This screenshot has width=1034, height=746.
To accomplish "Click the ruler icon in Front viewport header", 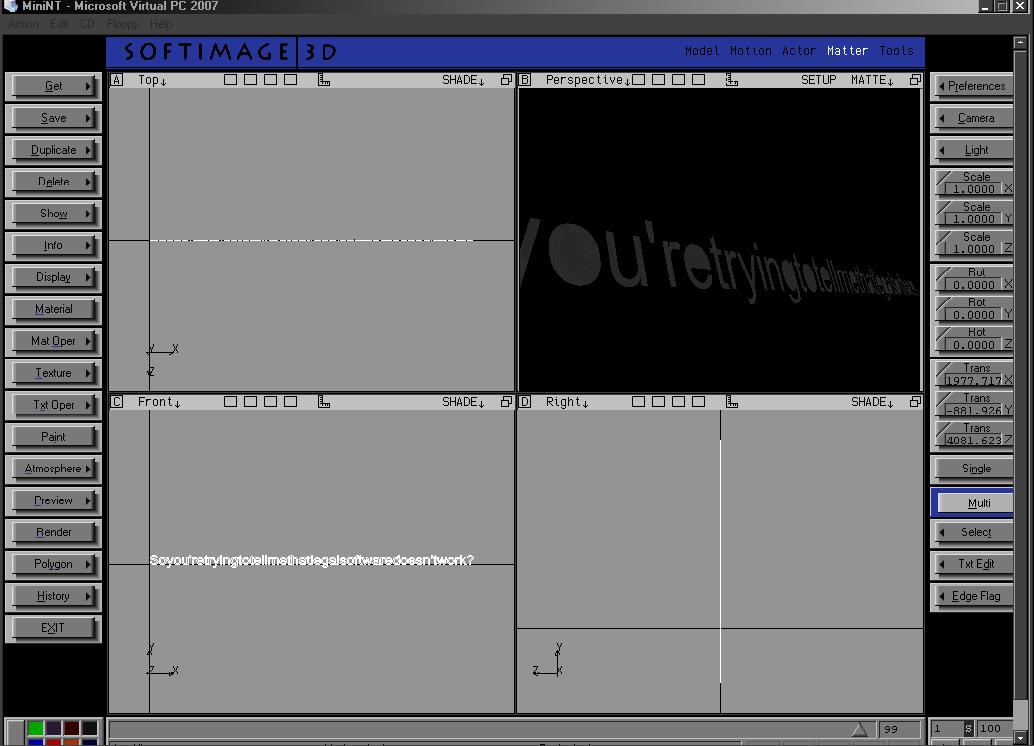I will [324, 402].
